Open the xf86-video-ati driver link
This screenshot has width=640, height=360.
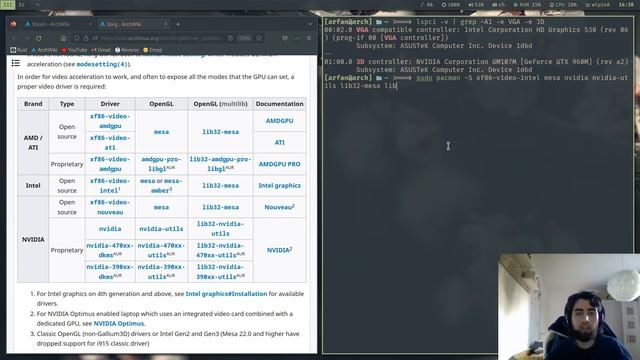coord(110,142)
